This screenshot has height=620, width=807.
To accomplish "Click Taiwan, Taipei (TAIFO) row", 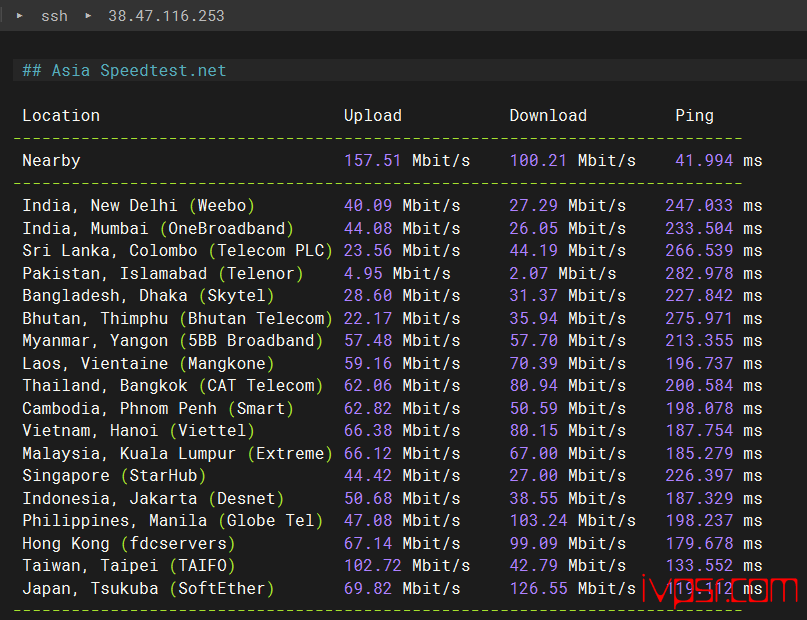I will coord(392,565).
